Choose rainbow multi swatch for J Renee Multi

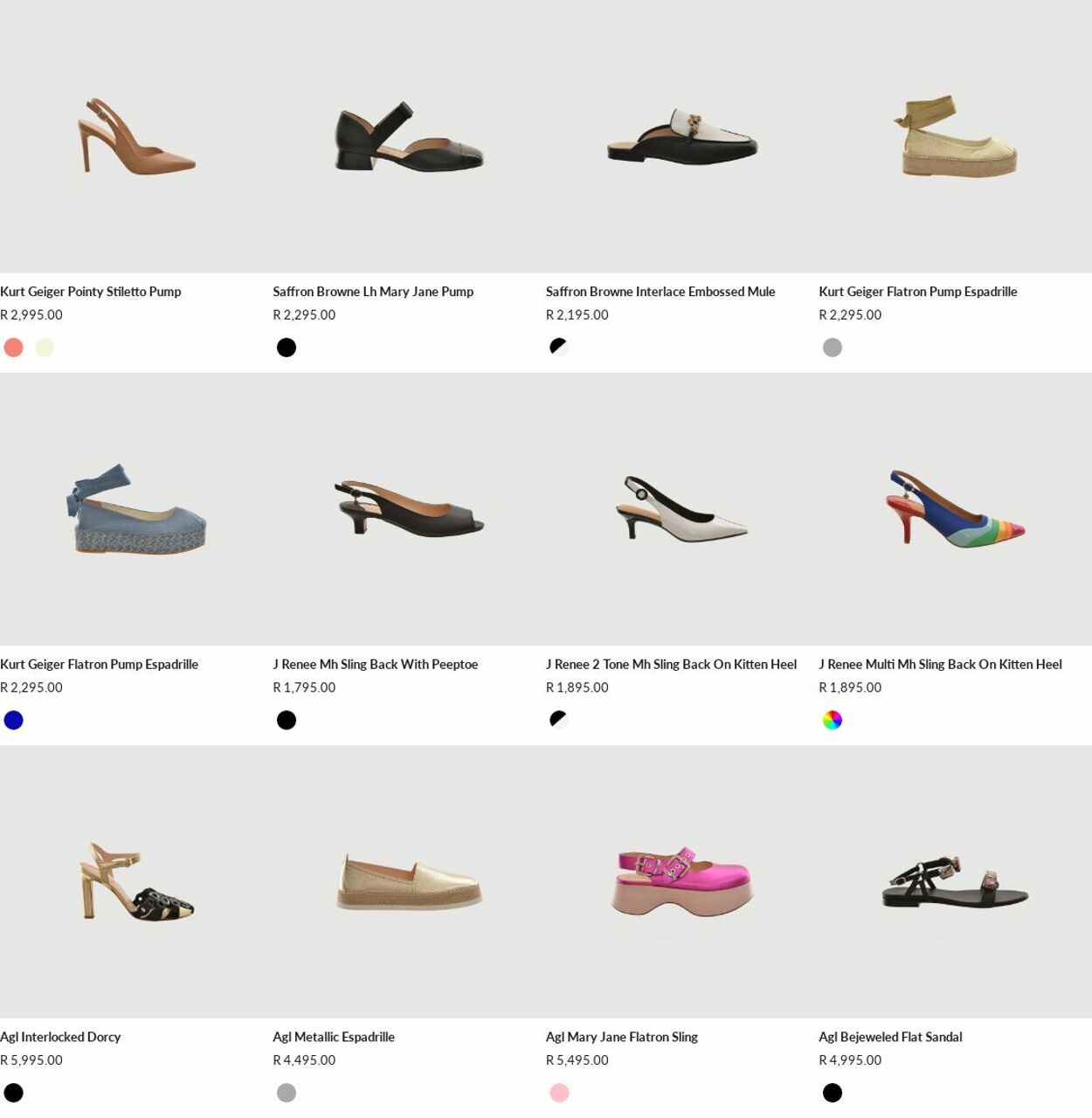click(833, 720)
